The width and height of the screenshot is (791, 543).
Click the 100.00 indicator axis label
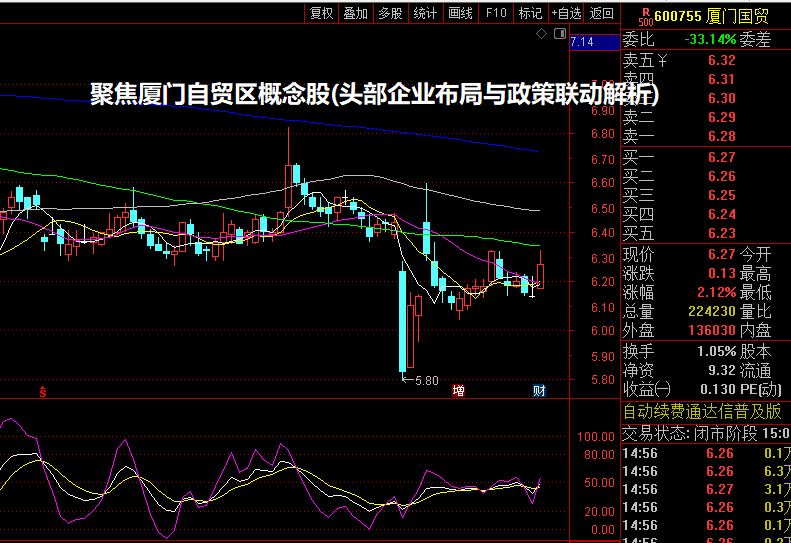click(596, 436)
